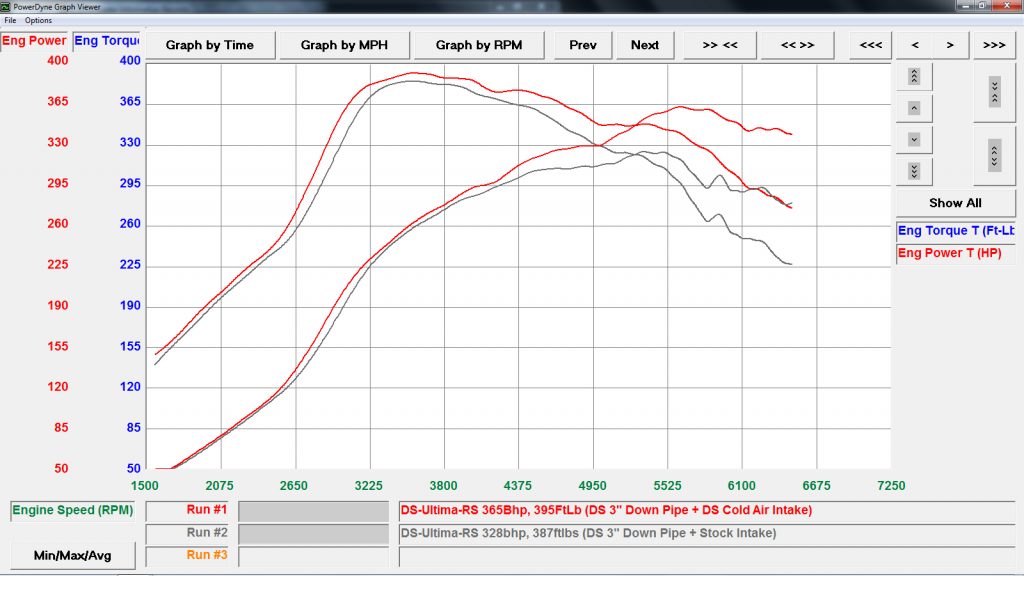Click the Show All button
The image size is (1024, 591).
[955, 203]
